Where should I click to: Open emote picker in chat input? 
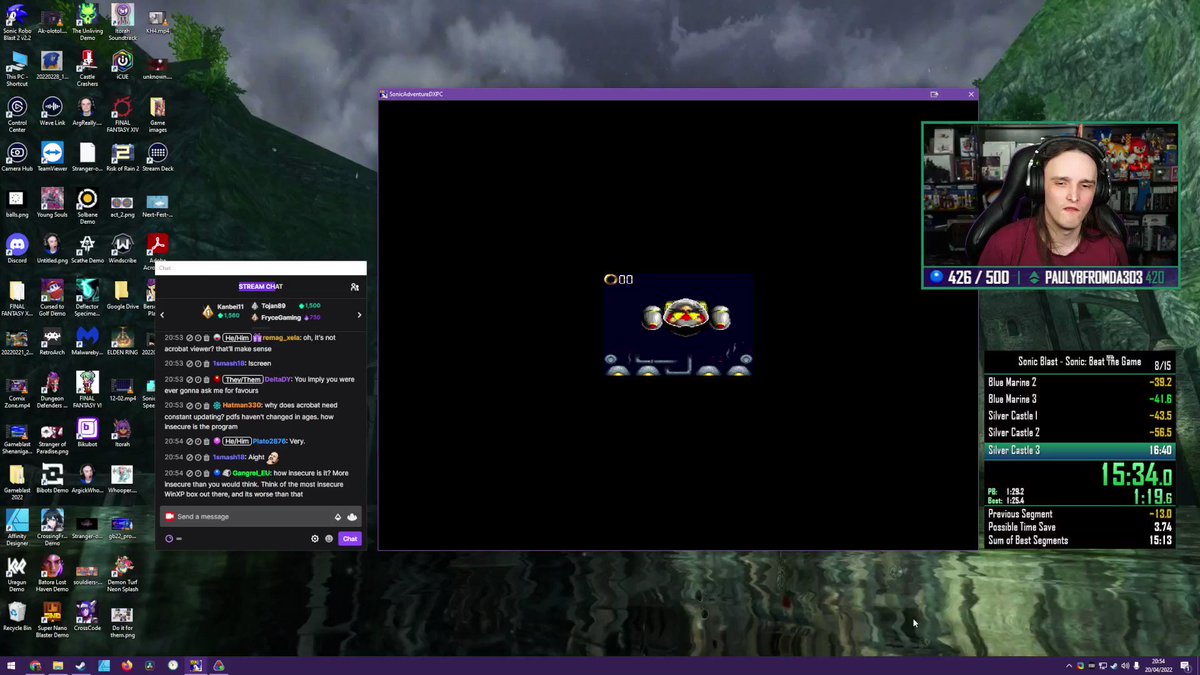(352, 517)
